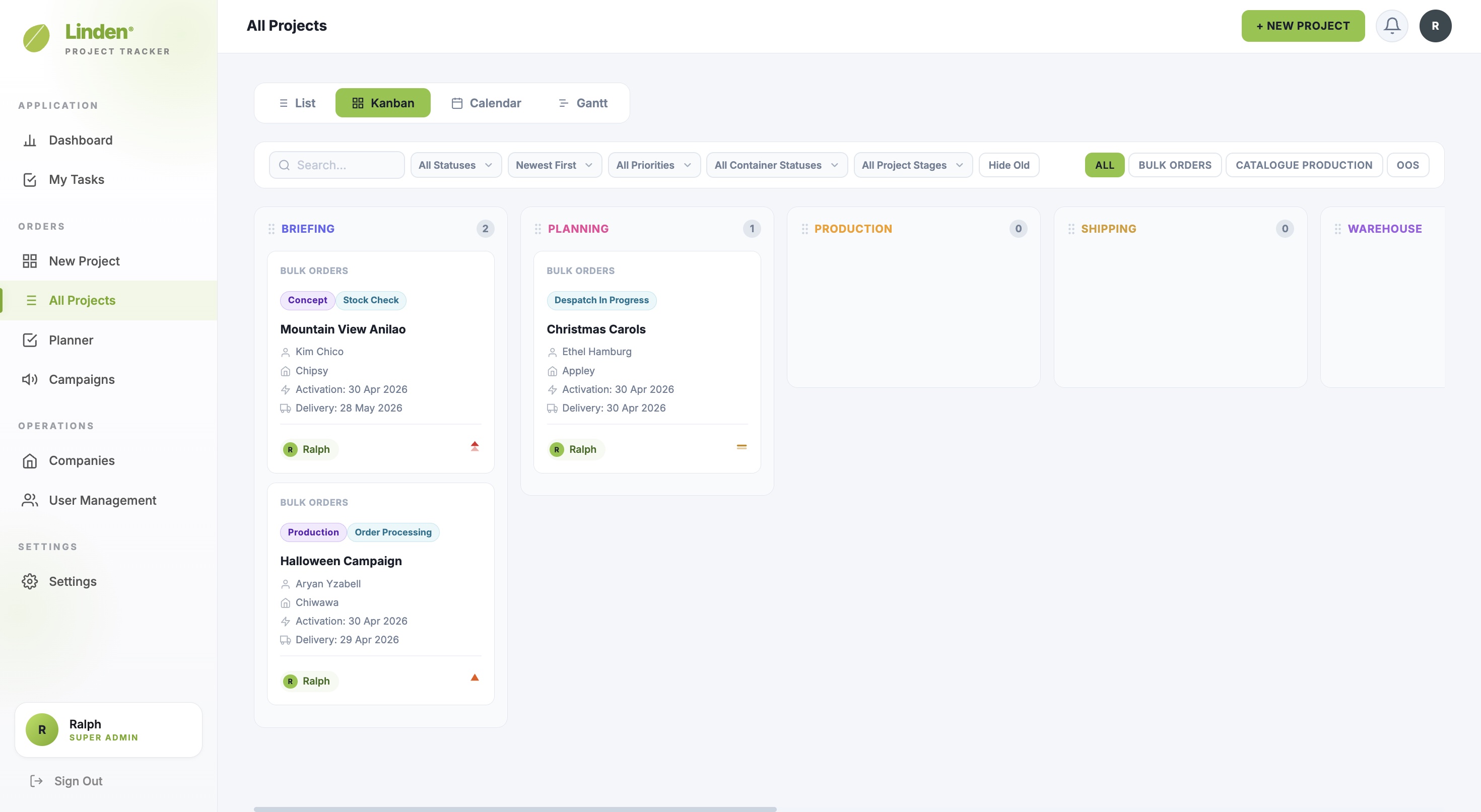Click the Order Processing tag
This screenshot has width=1481, height=812.
pyautogui.click(x=393, y=532)
